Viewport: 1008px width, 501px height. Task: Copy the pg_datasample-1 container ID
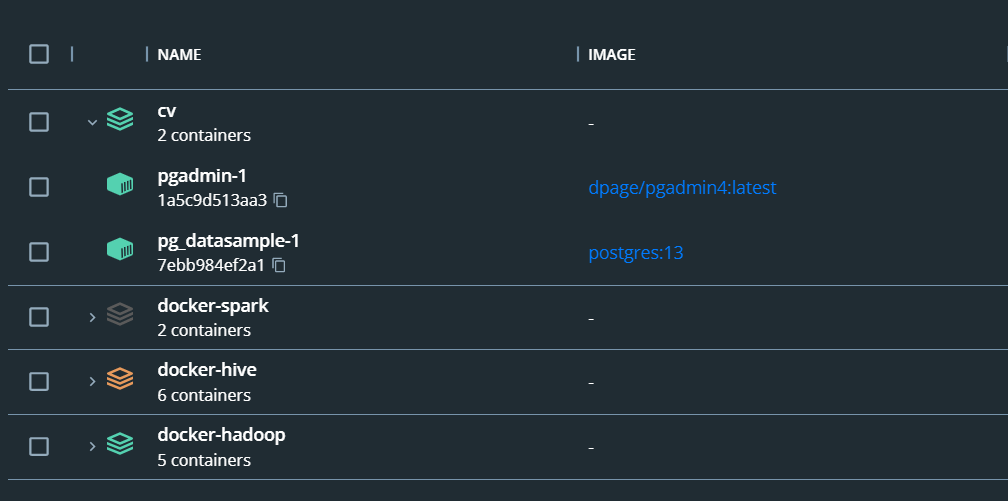[278, 265]
